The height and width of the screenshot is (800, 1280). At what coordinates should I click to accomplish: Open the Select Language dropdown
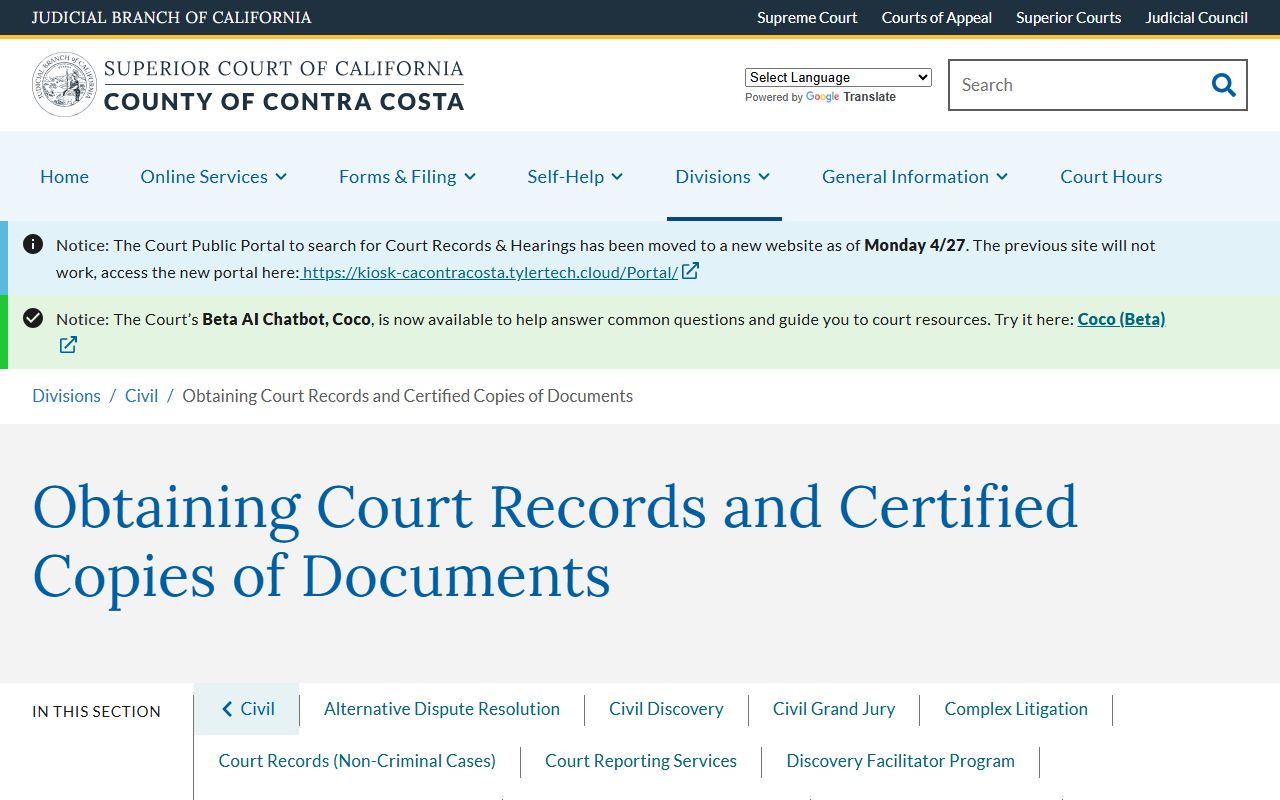(x=838, y=77)
